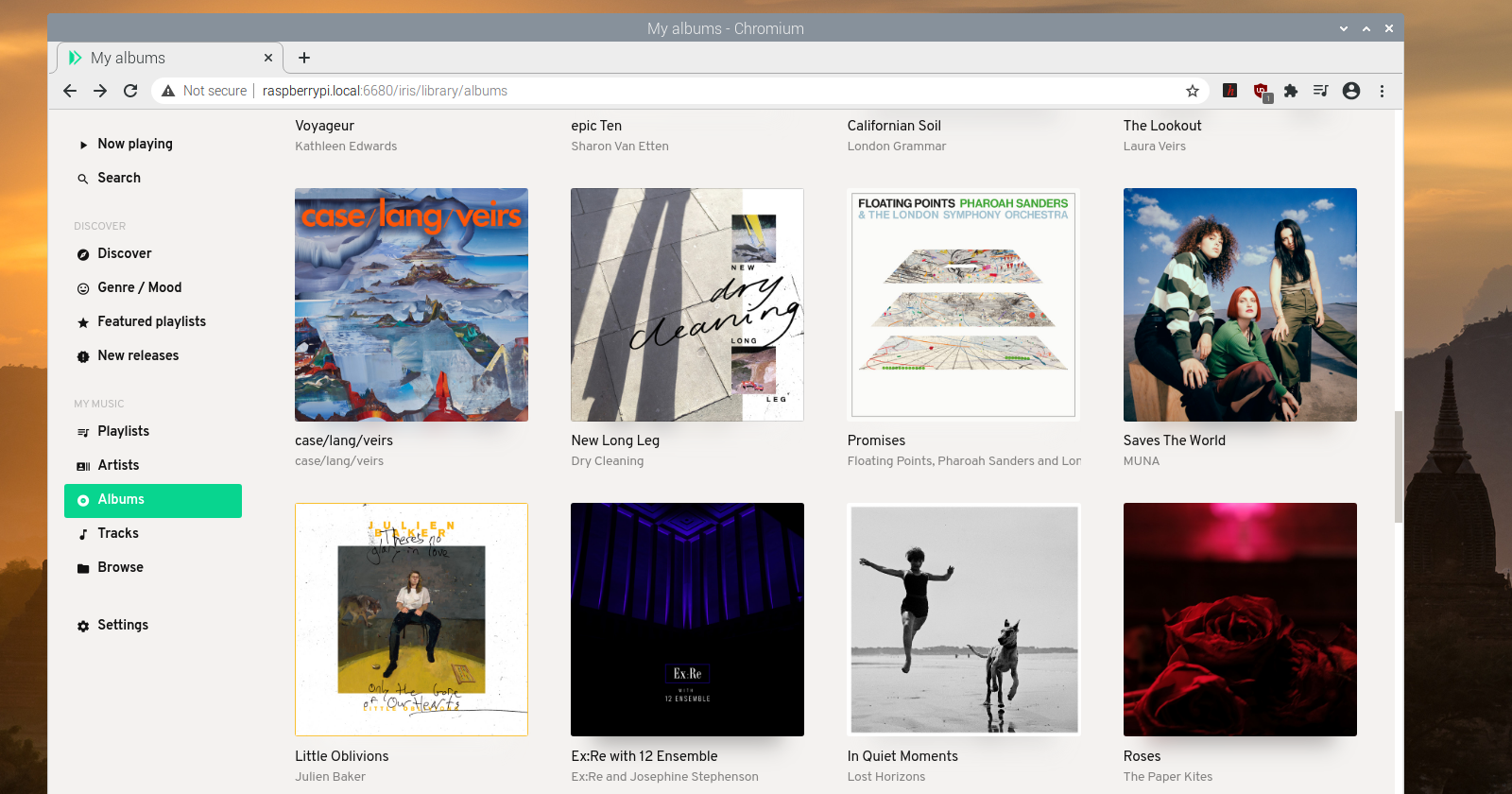Select the Albums sidebar item
This screenshot has width=1512, height=794.
(153, 500)
